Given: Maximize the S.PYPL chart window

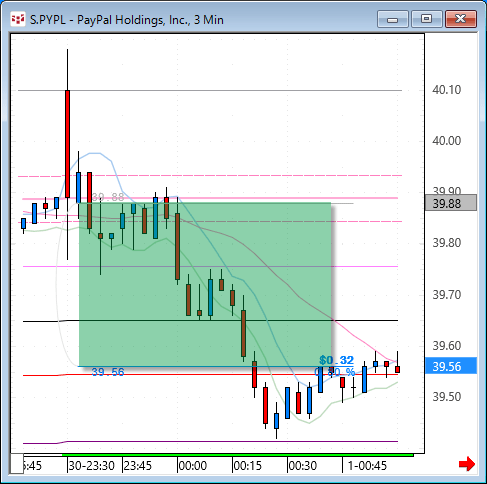Looking at the screenshot, I should click(426, 19).
